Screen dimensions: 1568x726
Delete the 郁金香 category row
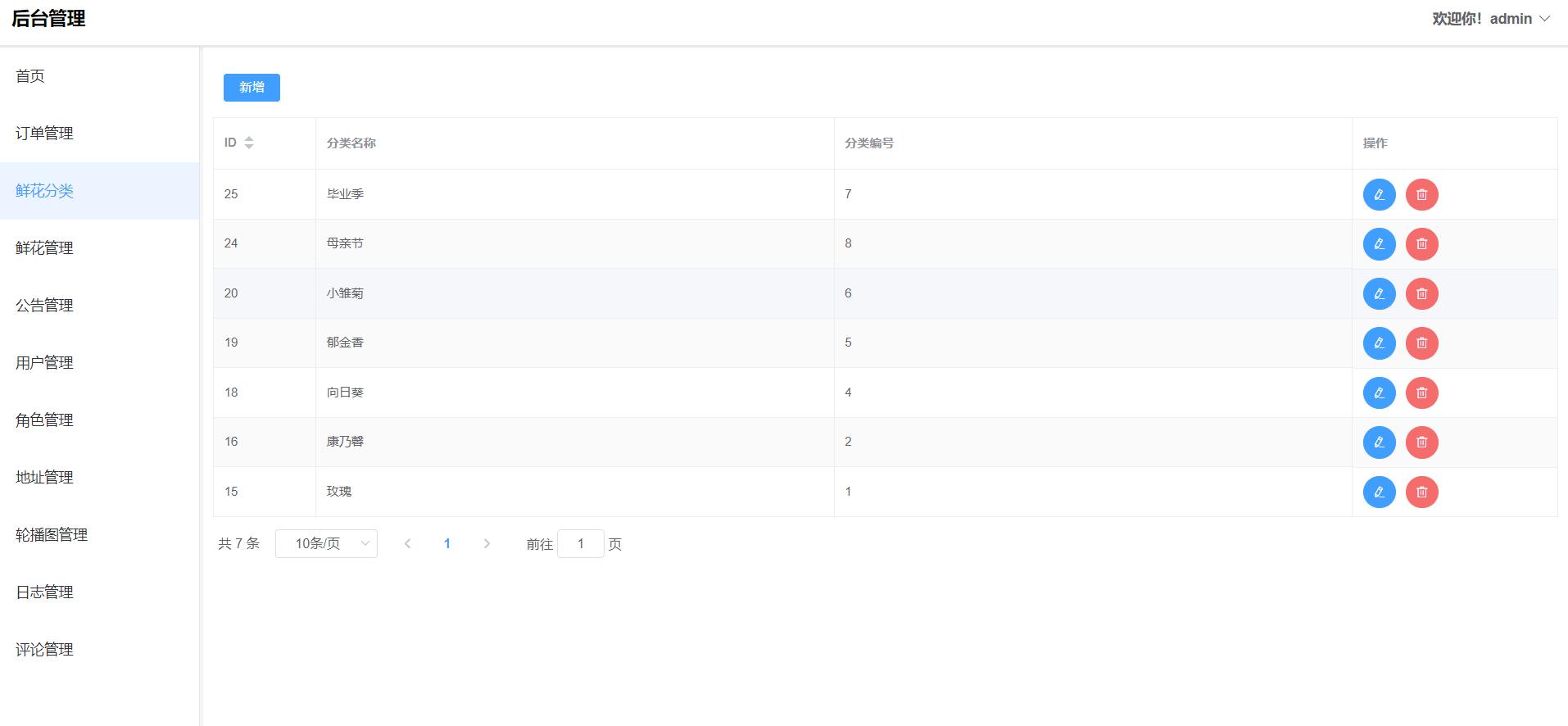coord(1421,343)
